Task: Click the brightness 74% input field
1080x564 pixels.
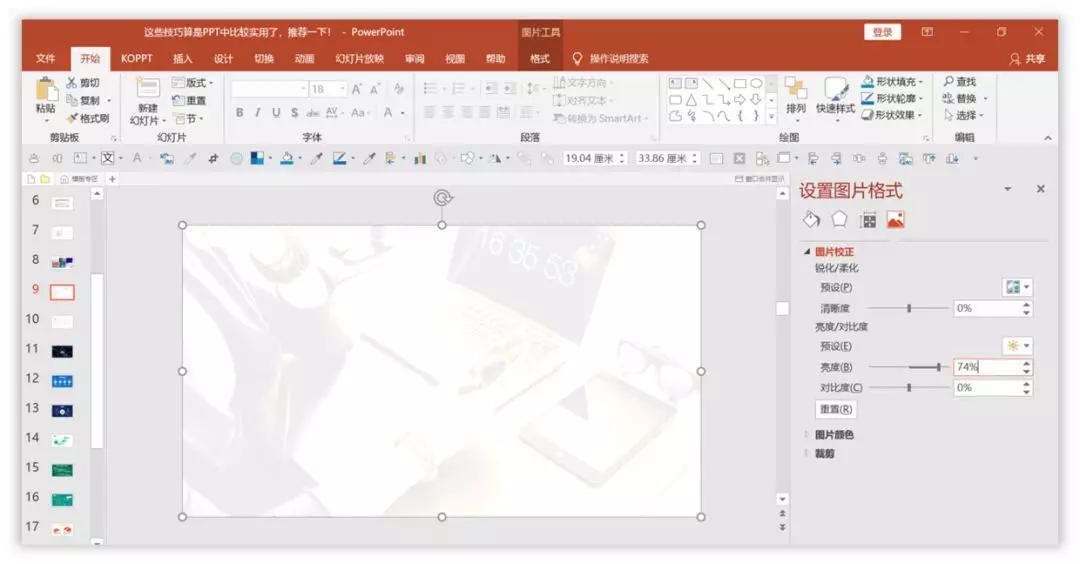Action: [x=986, y=367]
